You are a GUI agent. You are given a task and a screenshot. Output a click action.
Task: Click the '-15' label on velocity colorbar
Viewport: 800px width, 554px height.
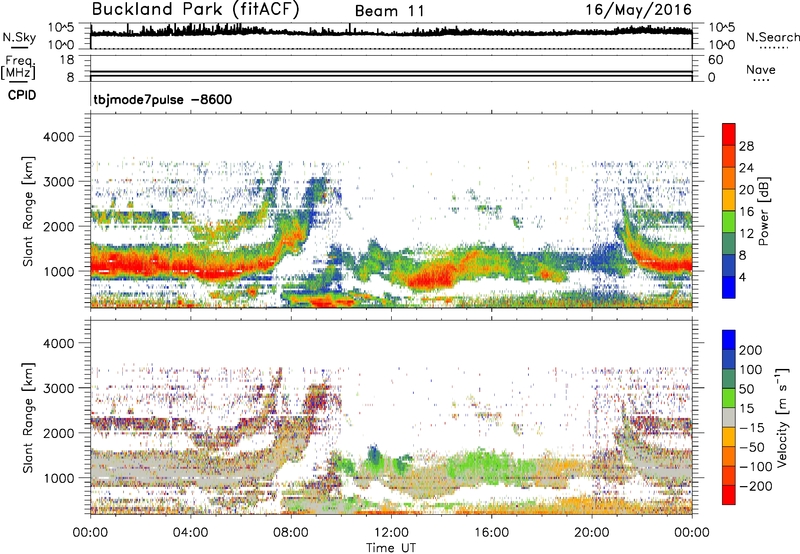pos(752,428)
